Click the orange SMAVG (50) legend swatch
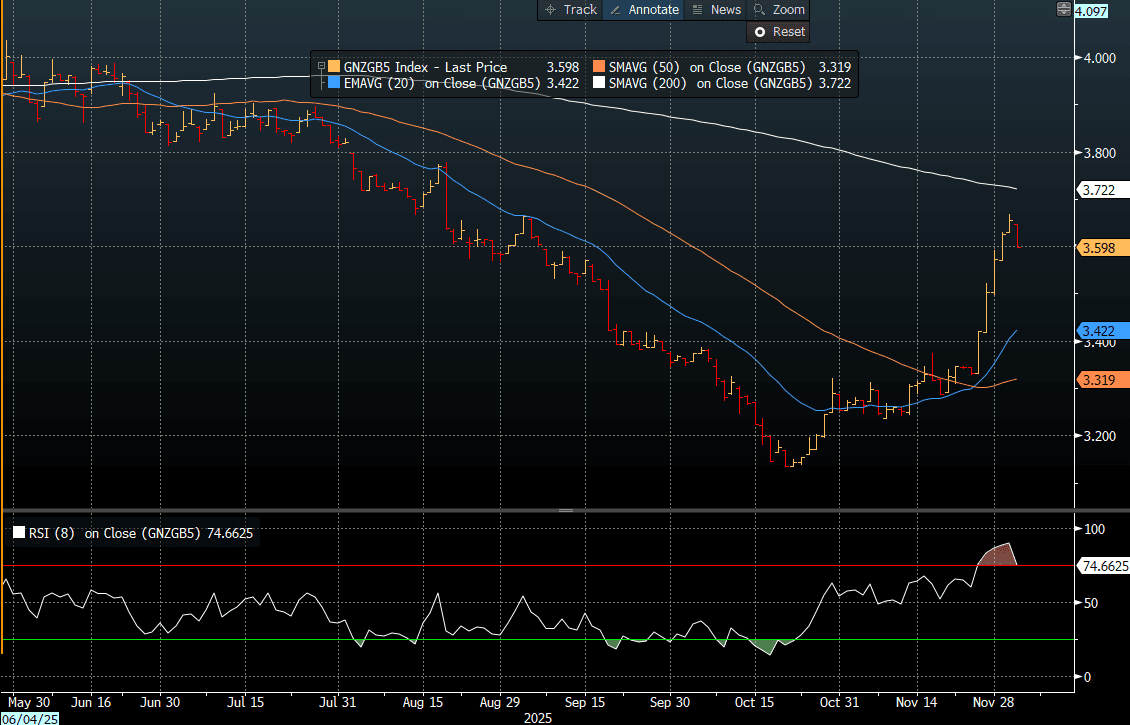The image size is (1130, 725). coord(599,67)
